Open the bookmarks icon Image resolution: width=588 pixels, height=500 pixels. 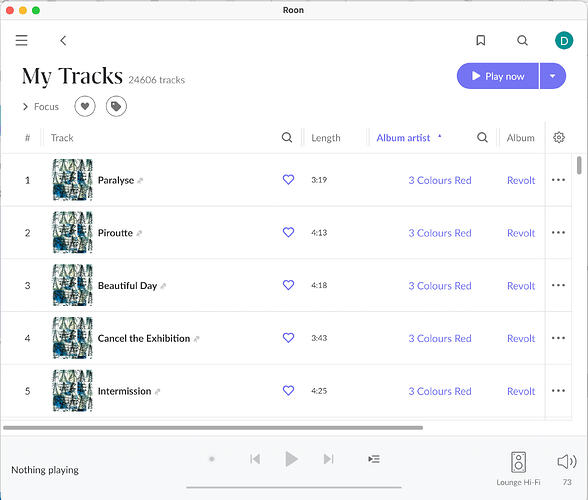pos(480,40)
